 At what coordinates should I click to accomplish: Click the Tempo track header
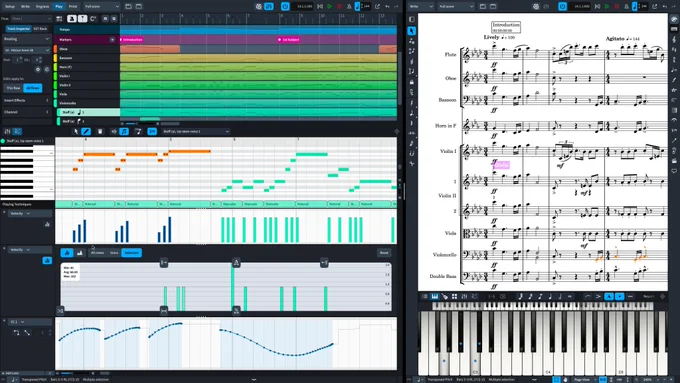(87, 29)
